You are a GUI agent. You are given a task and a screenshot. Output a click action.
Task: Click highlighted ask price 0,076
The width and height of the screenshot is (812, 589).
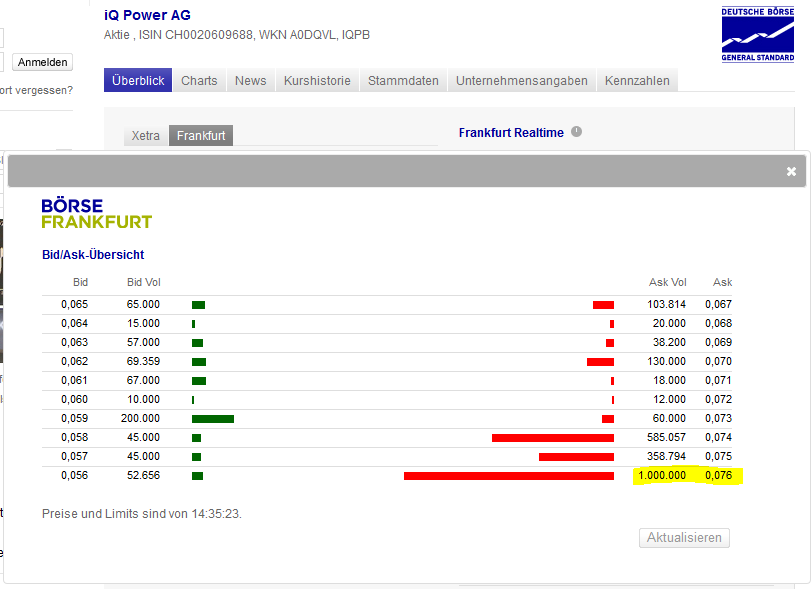coord(719,475)
